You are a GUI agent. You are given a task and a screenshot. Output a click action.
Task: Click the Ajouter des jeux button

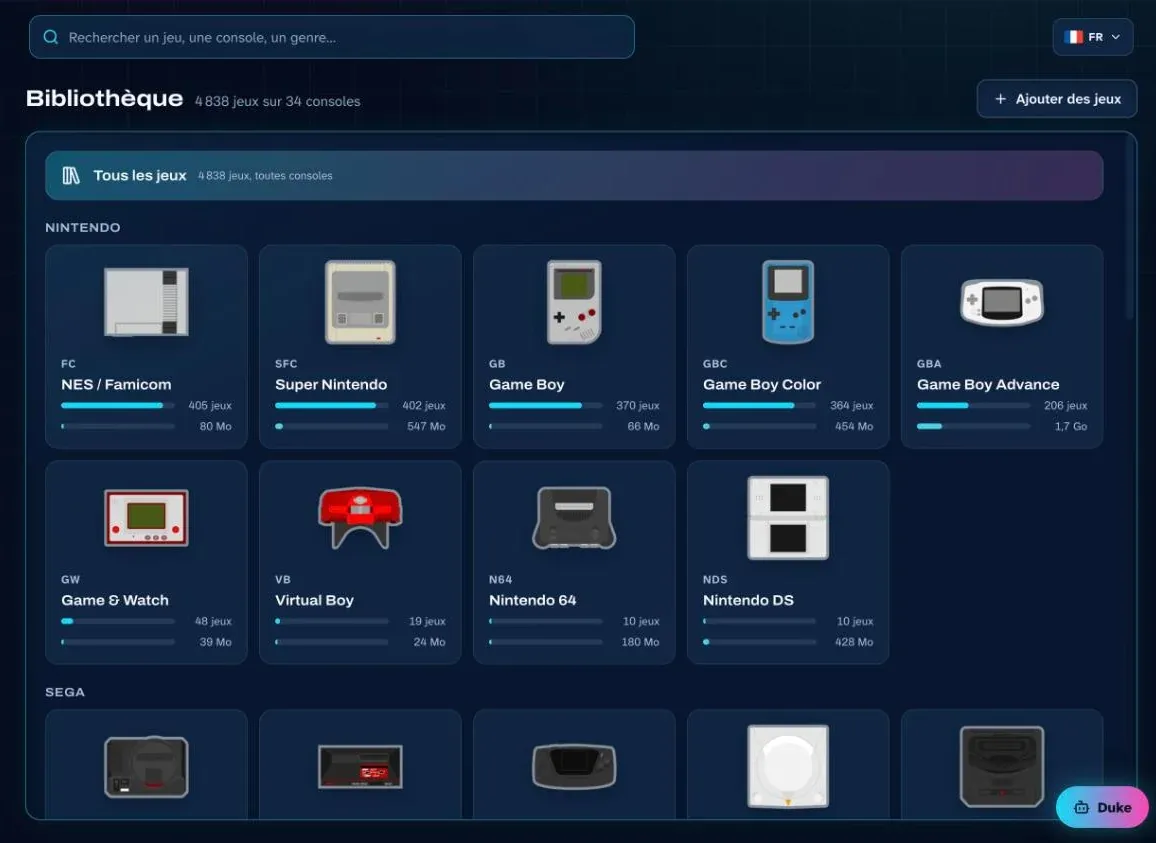point(1056,99)
